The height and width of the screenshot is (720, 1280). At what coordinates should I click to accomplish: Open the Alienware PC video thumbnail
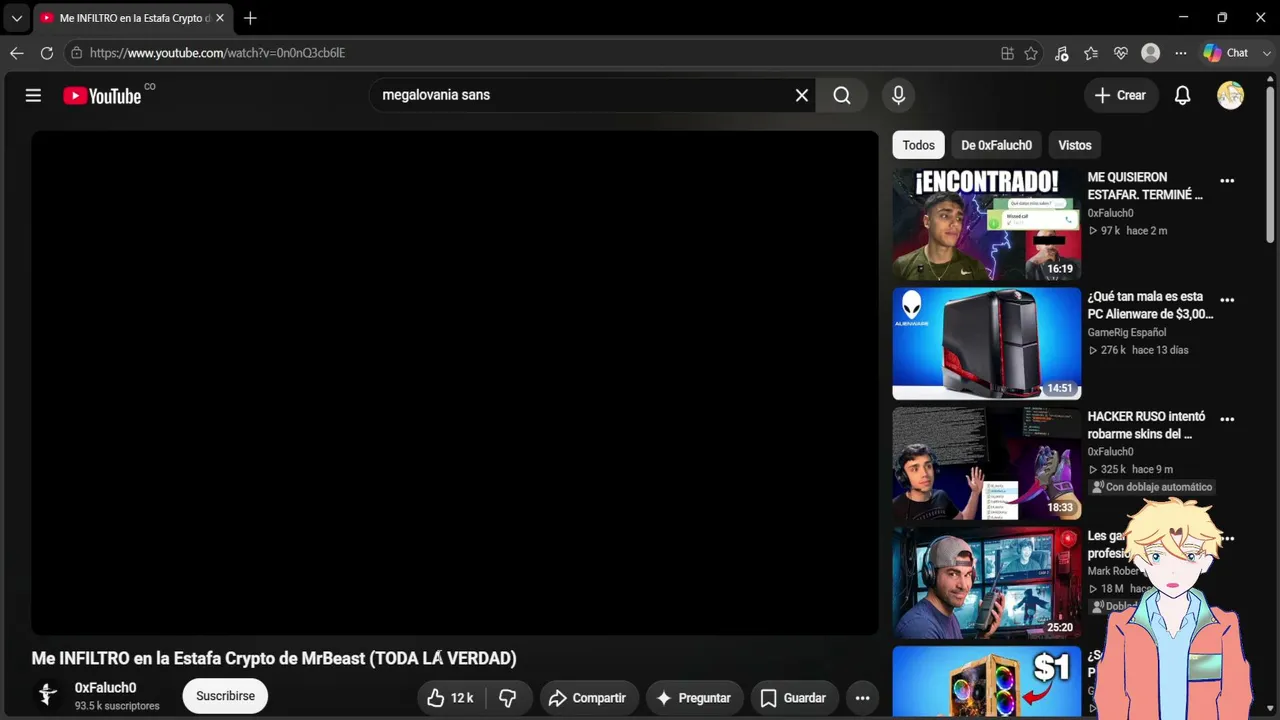click(x=987, y=344)
